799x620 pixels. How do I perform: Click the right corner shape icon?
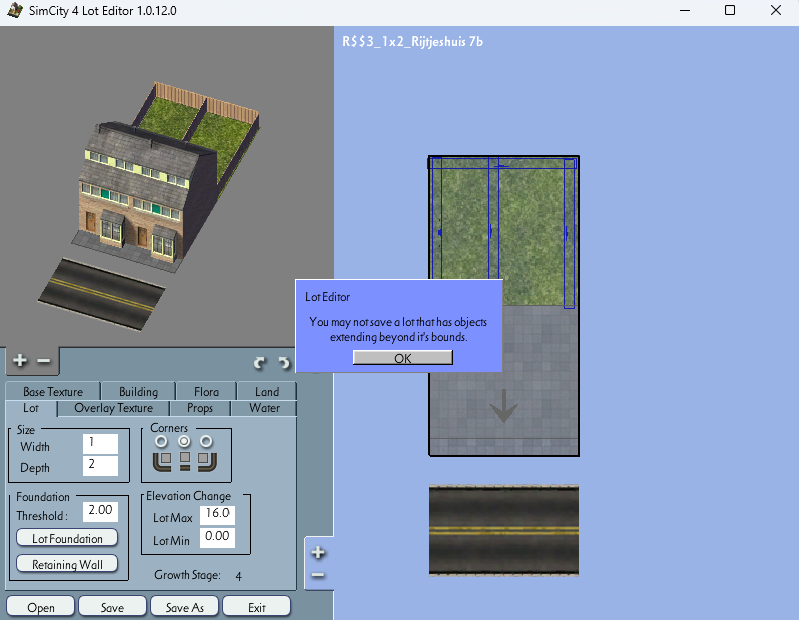click(207, 462)
